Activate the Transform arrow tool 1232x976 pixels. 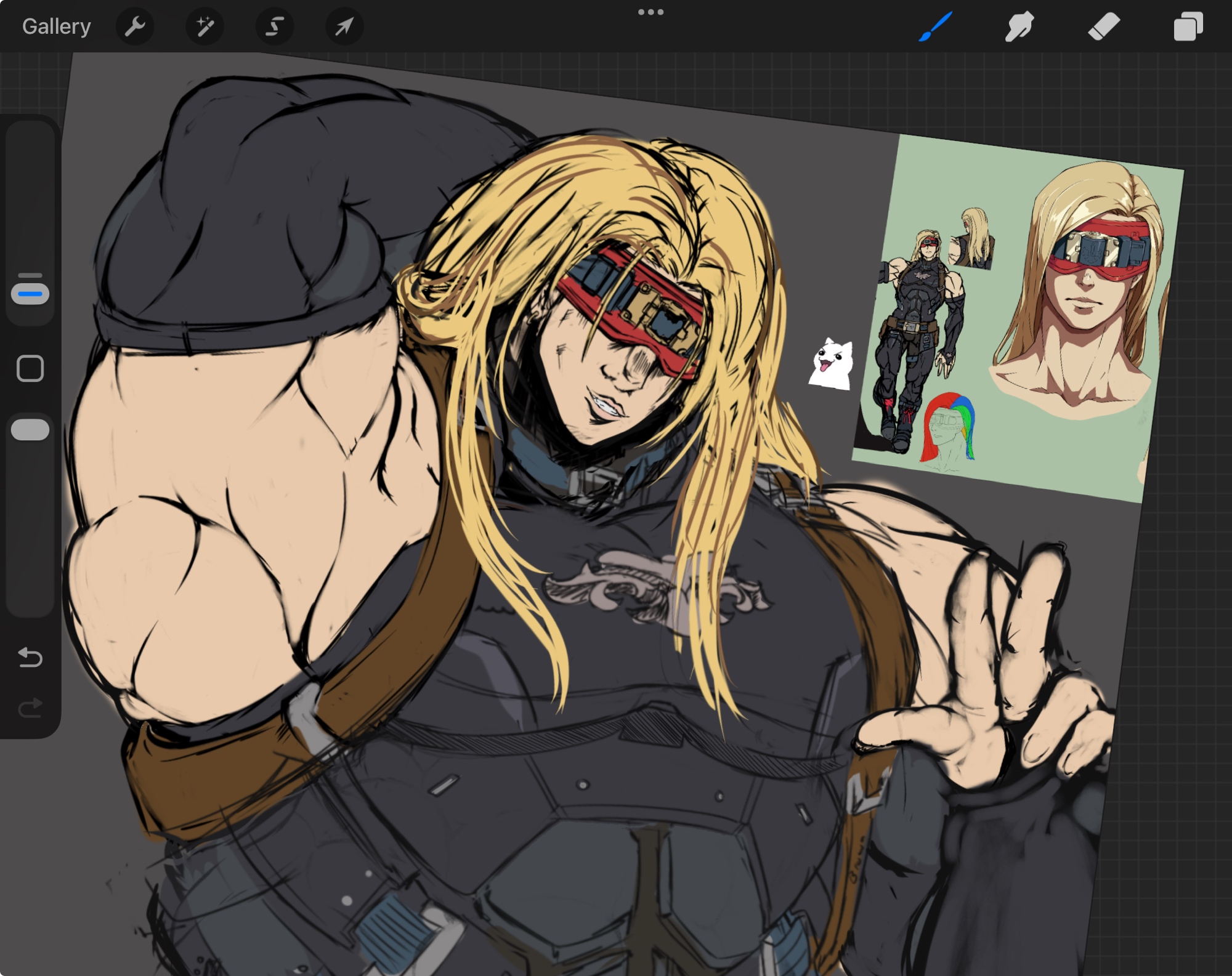(344, 26)
